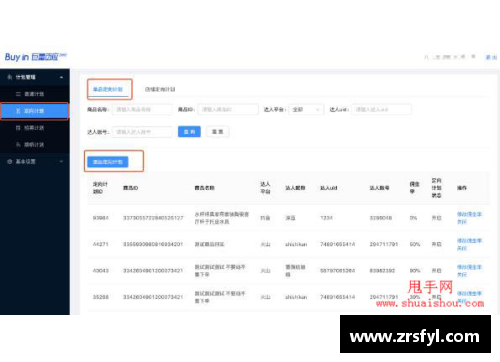
Task: Click the product ID cell in row 93984
Action: click(153, 218)
